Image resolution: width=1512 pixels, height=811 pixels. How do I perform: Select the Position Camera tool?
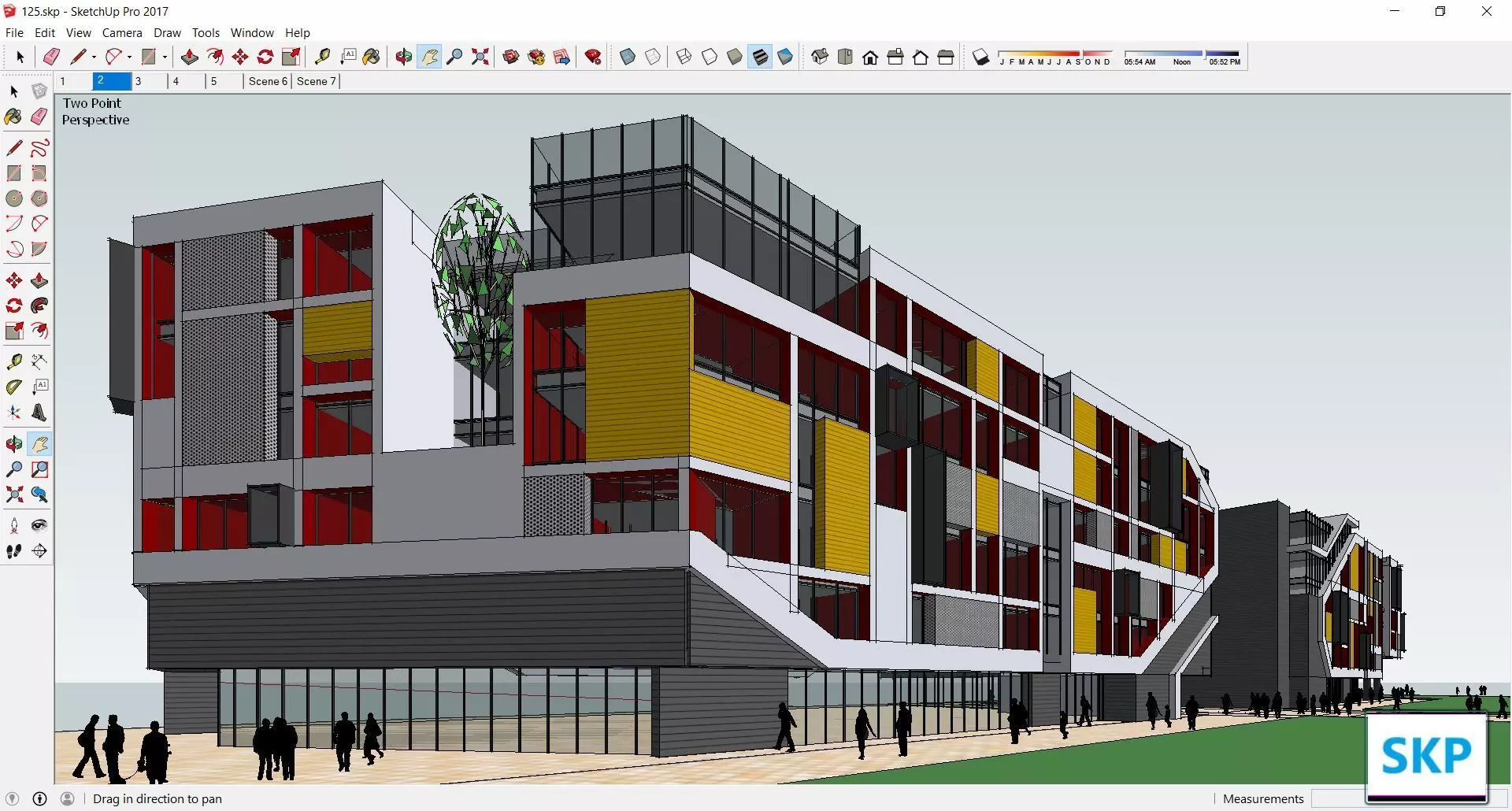(x=14, y=526)
